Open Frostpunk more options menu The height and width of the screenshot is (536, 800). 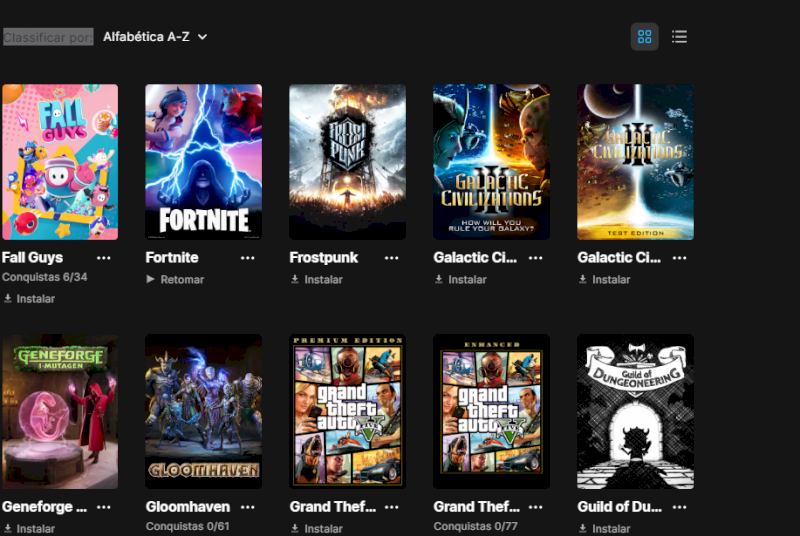click(391, 258)
